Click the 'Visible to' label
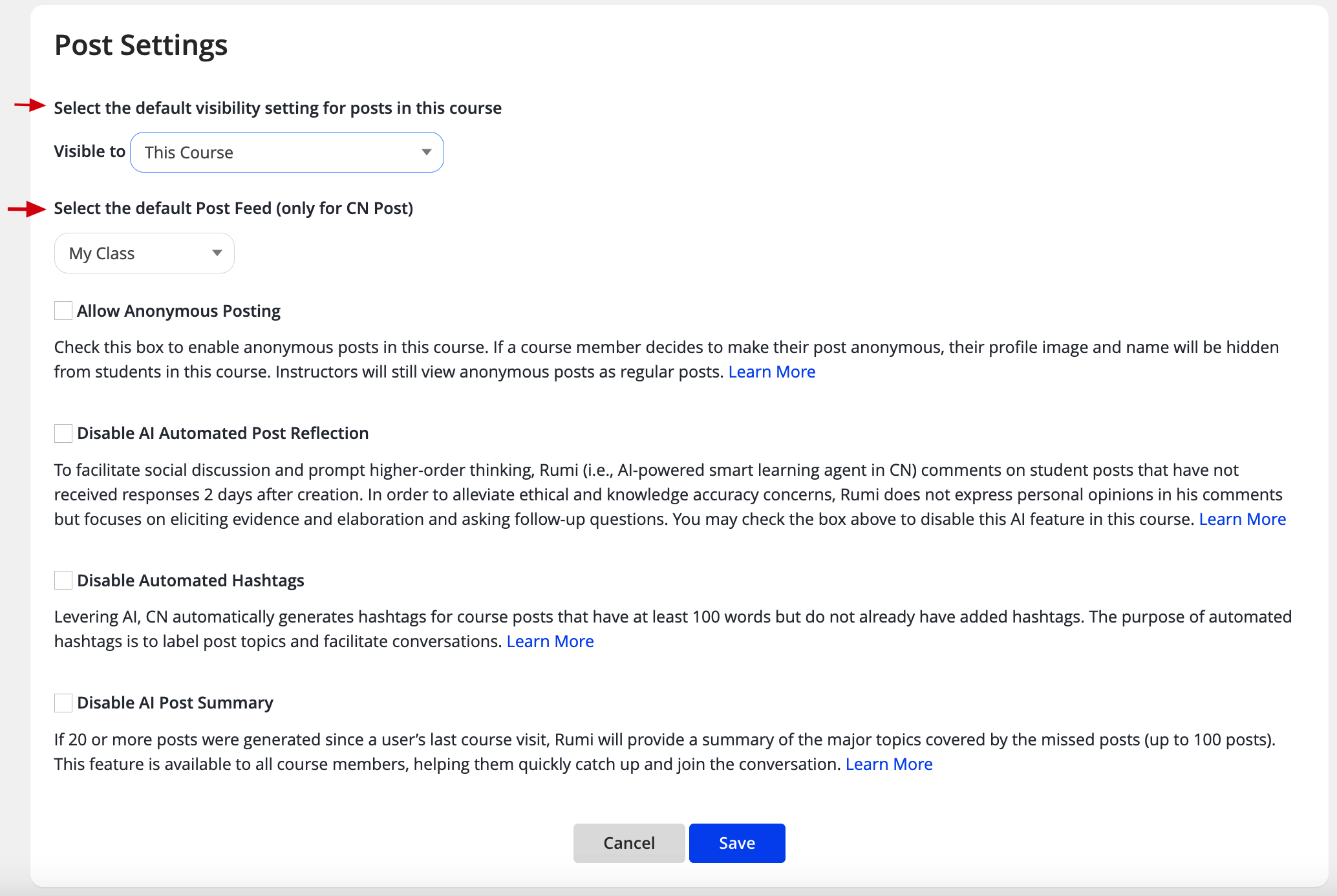The width and height of the screenshot is (1337, 896). 90,151
